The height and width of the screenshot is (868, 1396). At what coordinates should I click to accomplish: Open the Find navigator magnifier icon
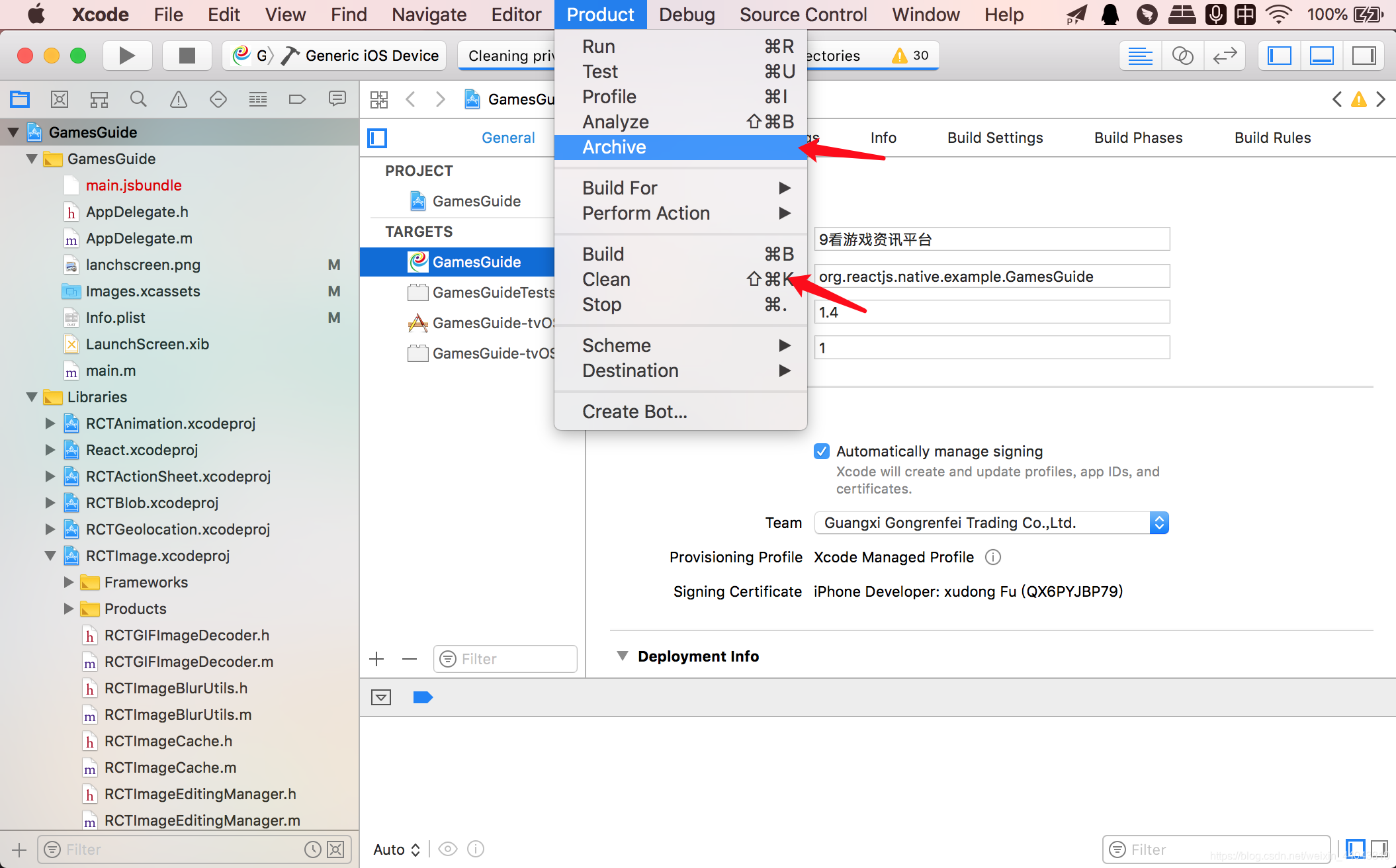[138, 99]
